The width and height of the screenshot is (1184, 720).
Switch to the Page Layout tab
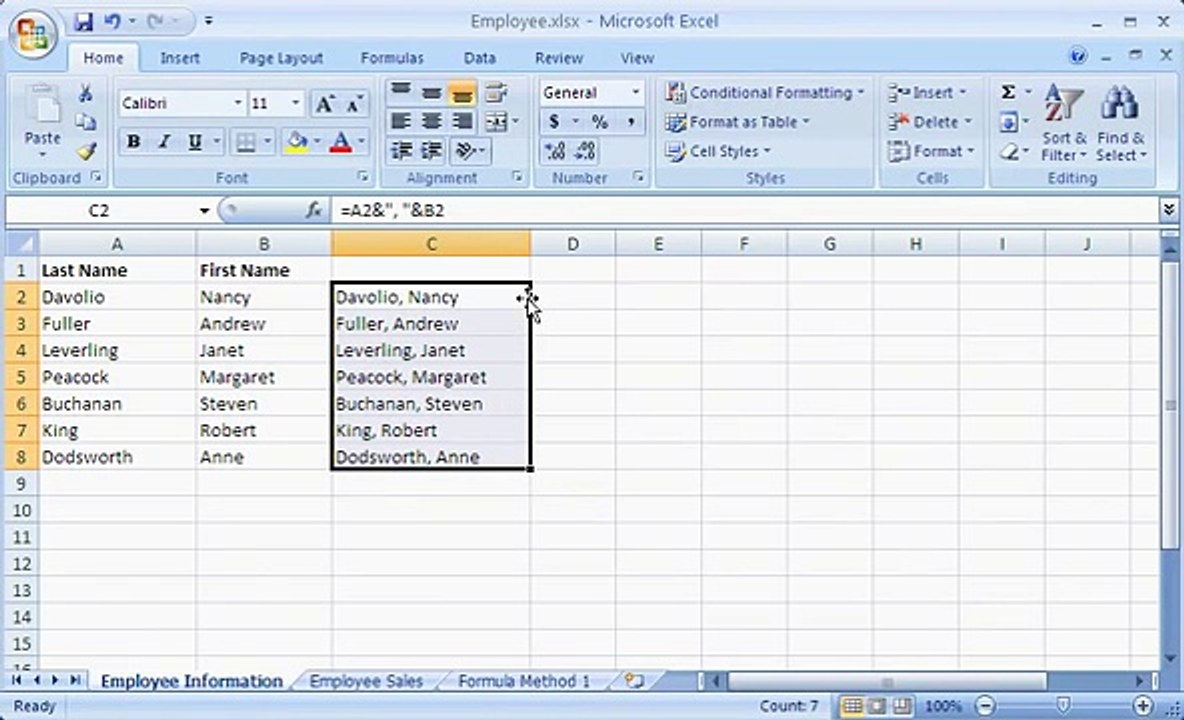[x=281, y=58]
